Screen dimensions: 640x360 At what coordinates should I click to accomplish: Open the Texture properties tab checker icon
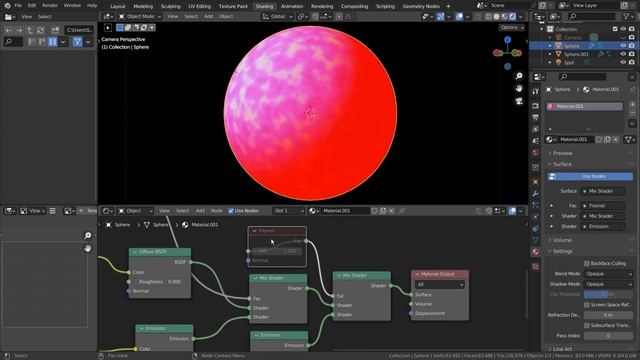[536, 267]
